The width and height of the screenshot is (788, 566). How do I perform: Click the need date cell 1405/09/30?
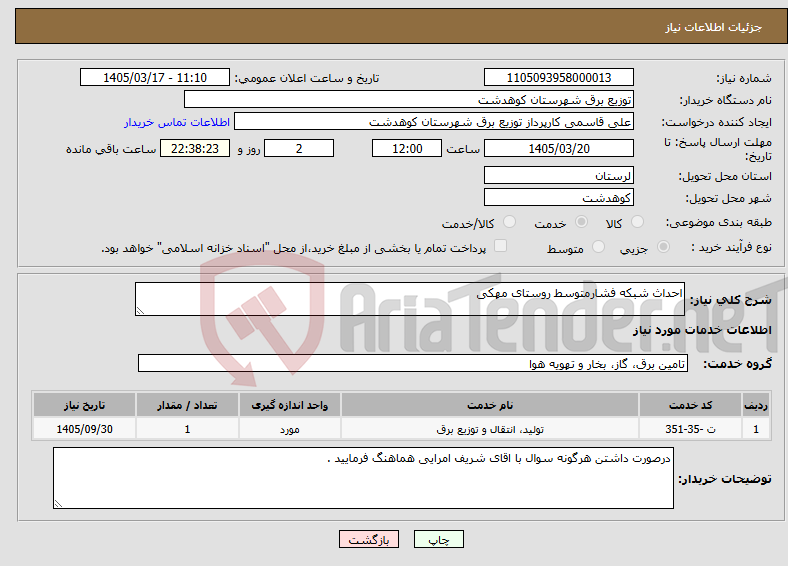tap(84, 429)
